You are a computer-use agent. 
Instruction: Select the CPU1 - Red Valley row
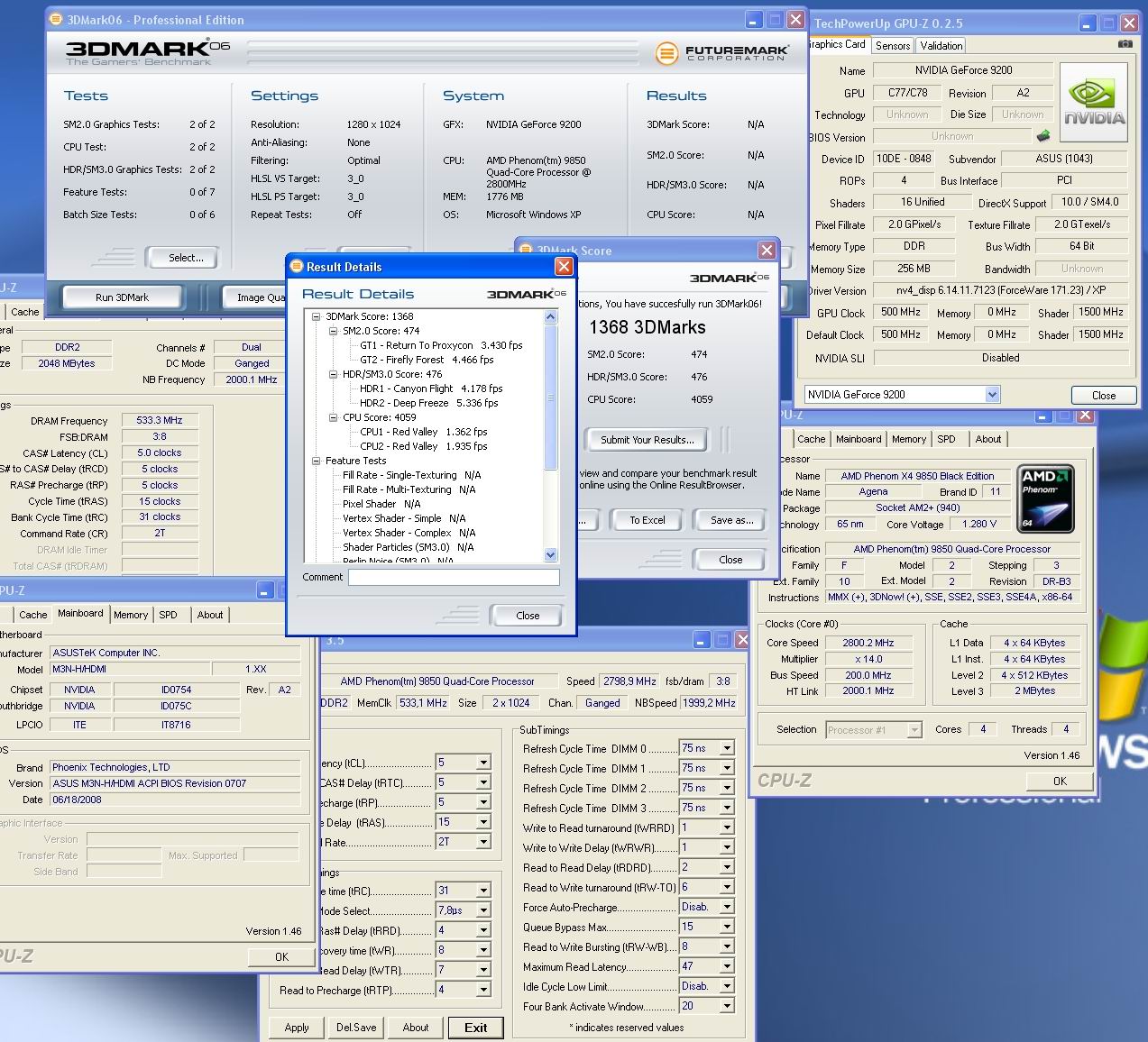[423, 432]
